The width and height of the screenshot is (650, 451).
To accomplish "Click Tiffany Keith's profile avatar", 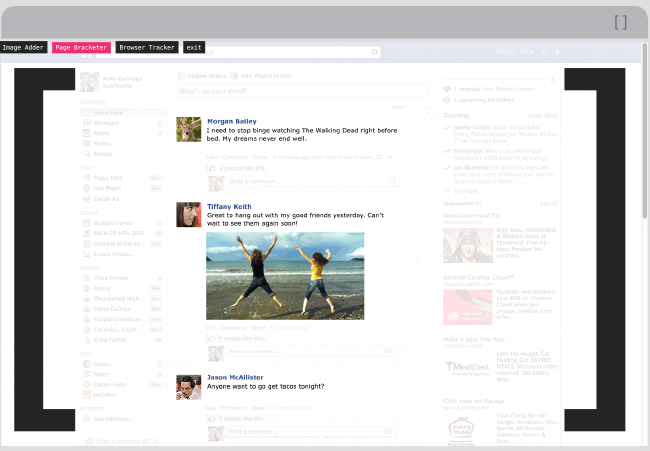I will click(x=189, y=214).
